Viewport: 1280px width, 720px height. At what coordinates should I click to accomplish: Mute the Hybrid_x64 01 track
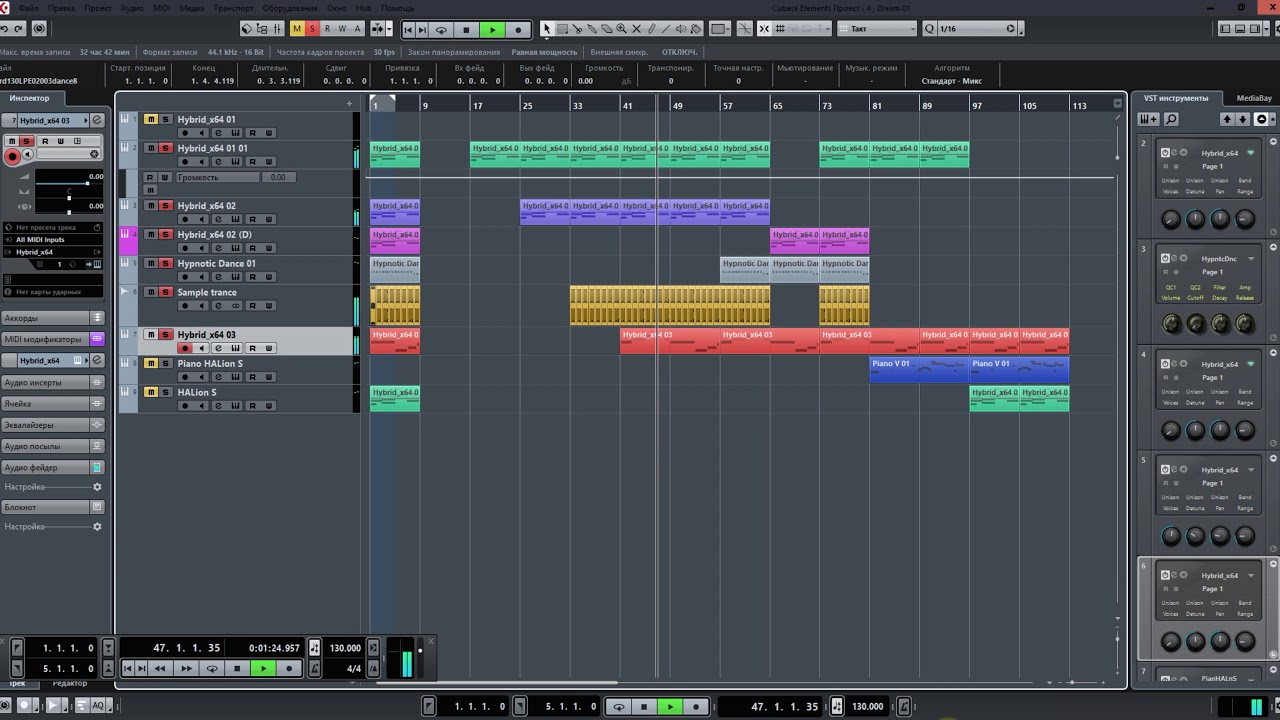[150, 119]
